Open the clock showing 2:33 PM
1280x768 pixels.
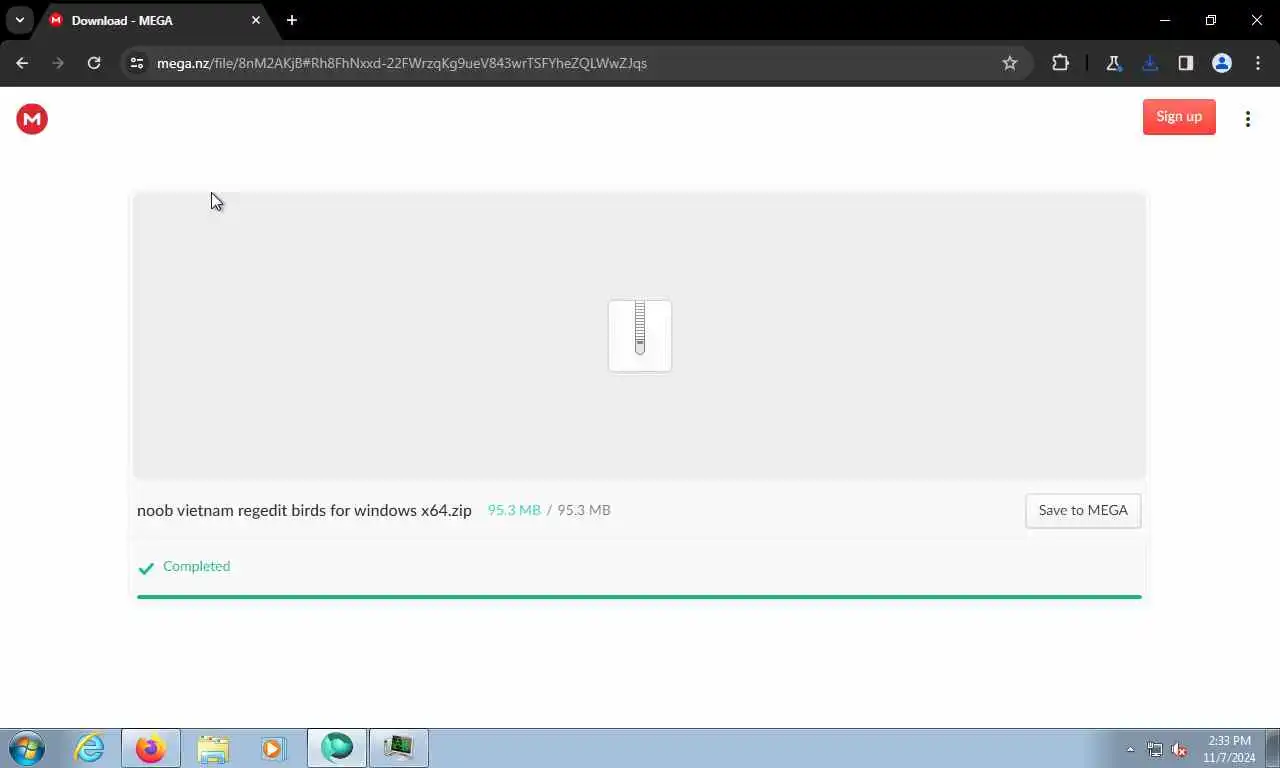point(1229,749)
